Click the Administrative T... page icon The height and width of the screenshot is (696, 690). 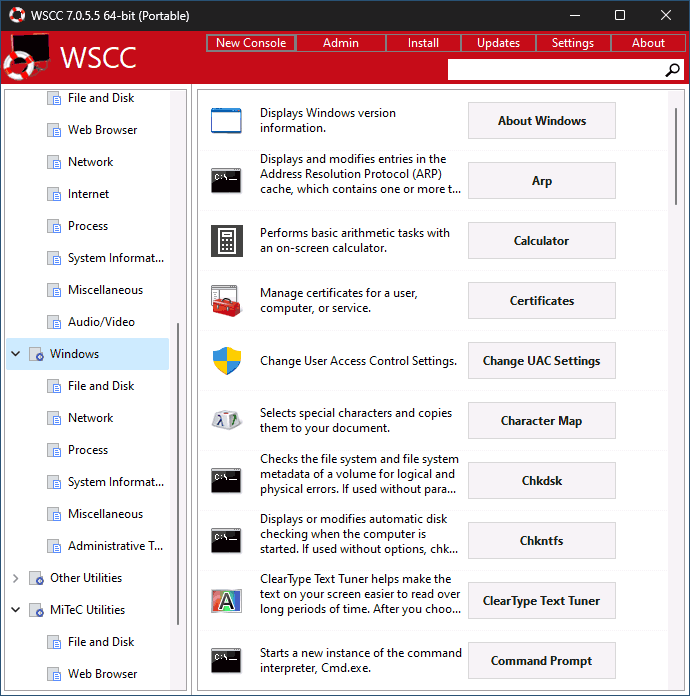pos(54,546)
